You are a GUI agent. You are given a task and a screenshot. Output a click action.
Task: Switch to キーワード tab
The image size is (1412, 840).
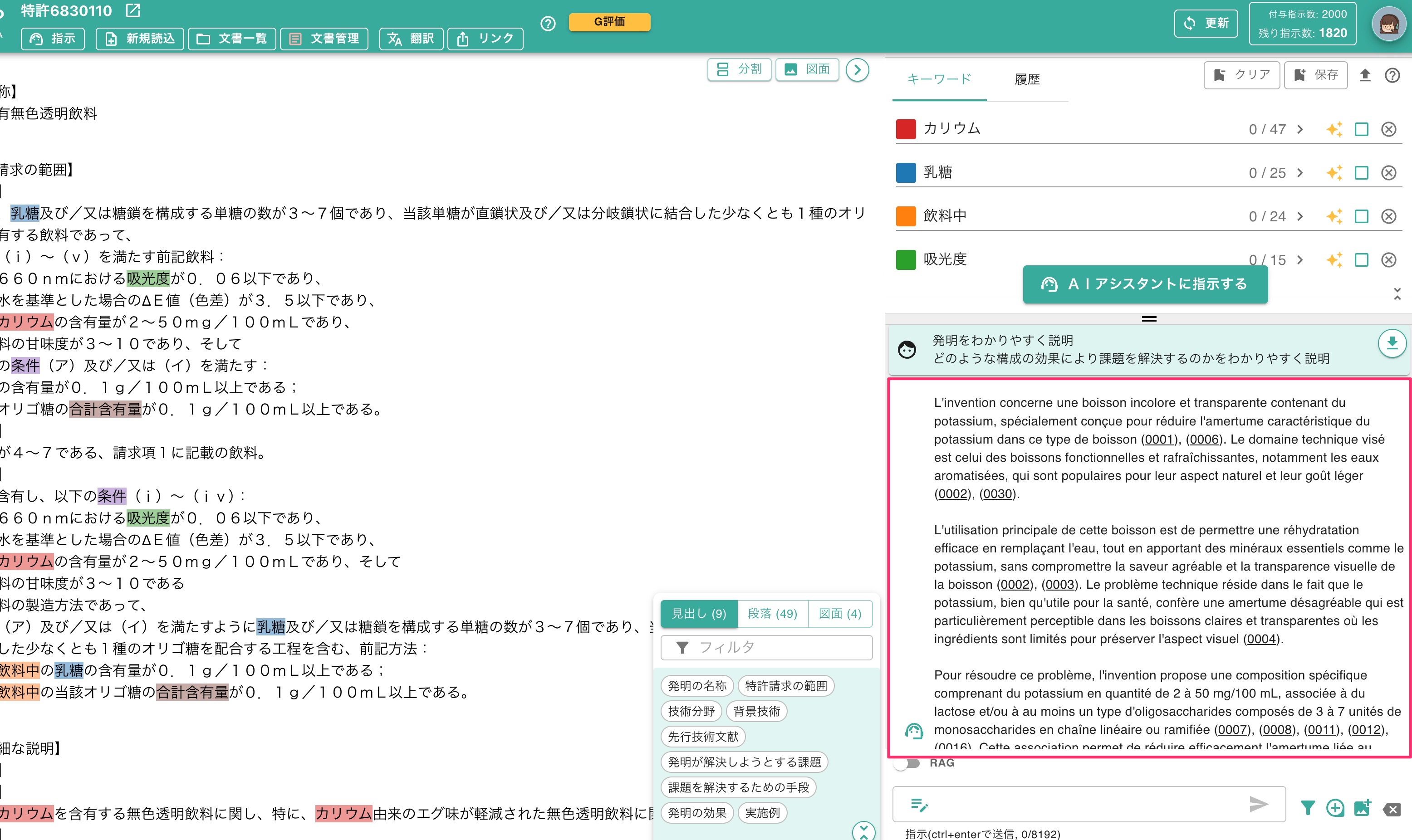[939, 79]
